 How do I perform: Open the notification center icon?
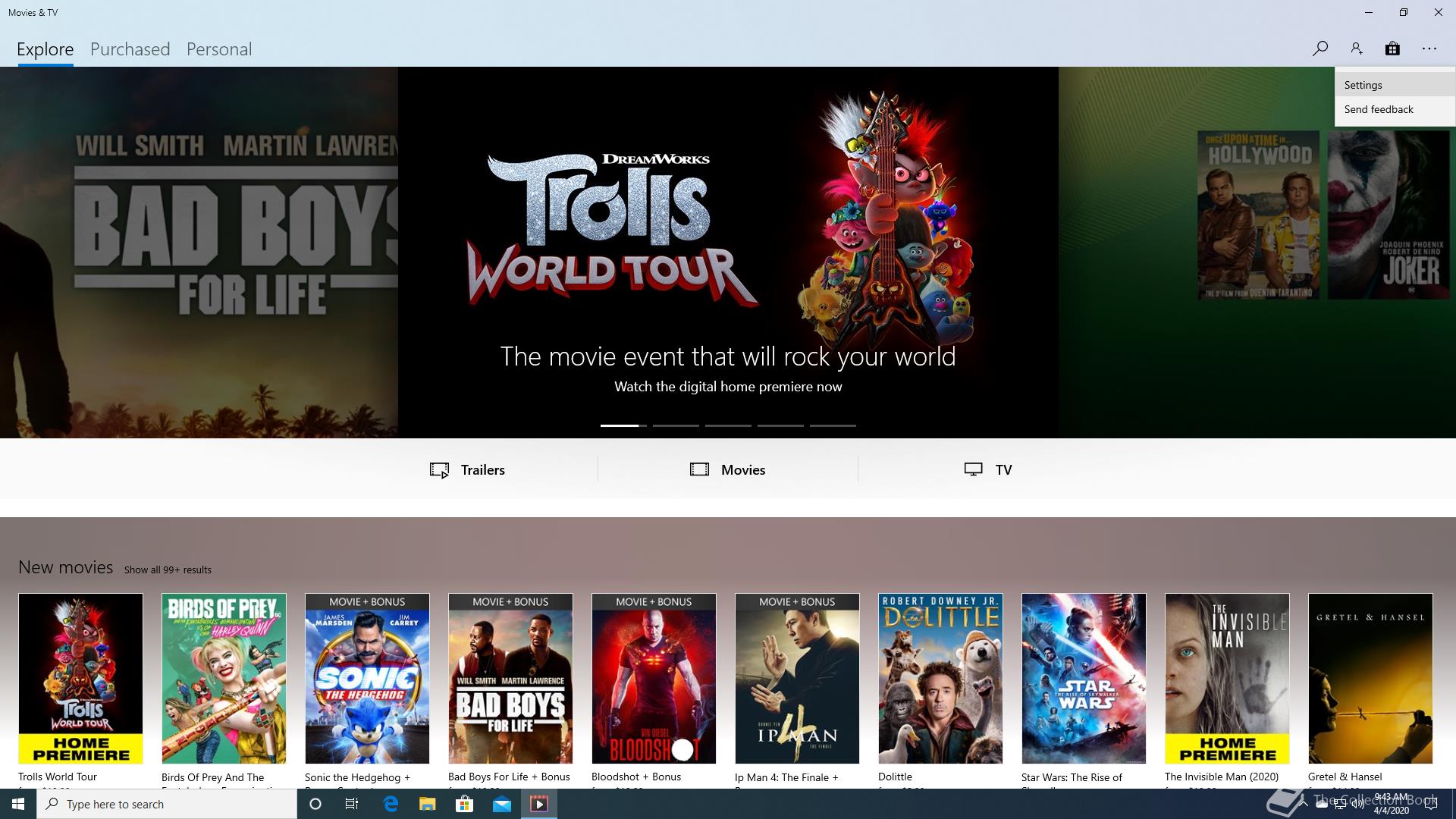[1431, 804]
